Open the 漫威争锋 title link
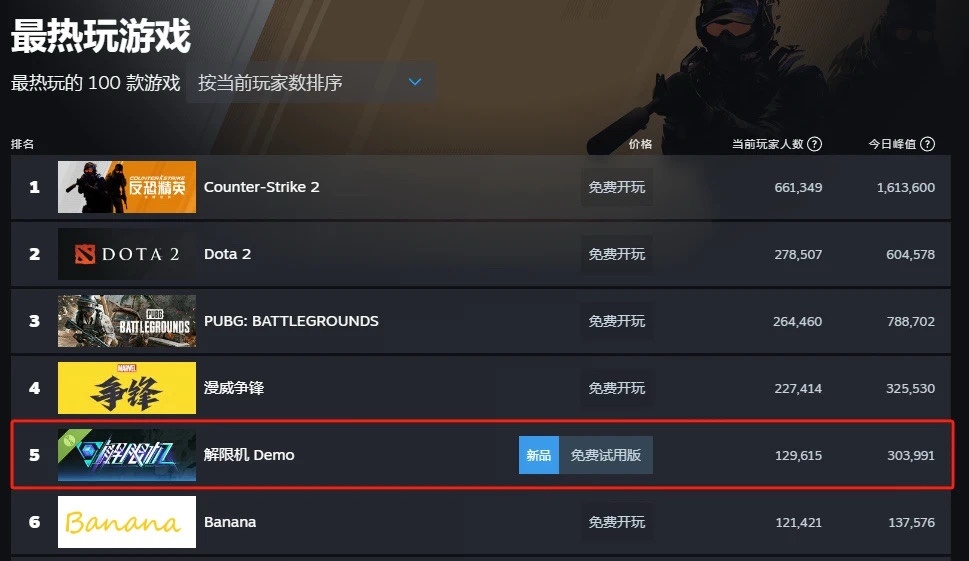This screenshot has height=561, width=969. pyautogui.click(x=234, y=388)
